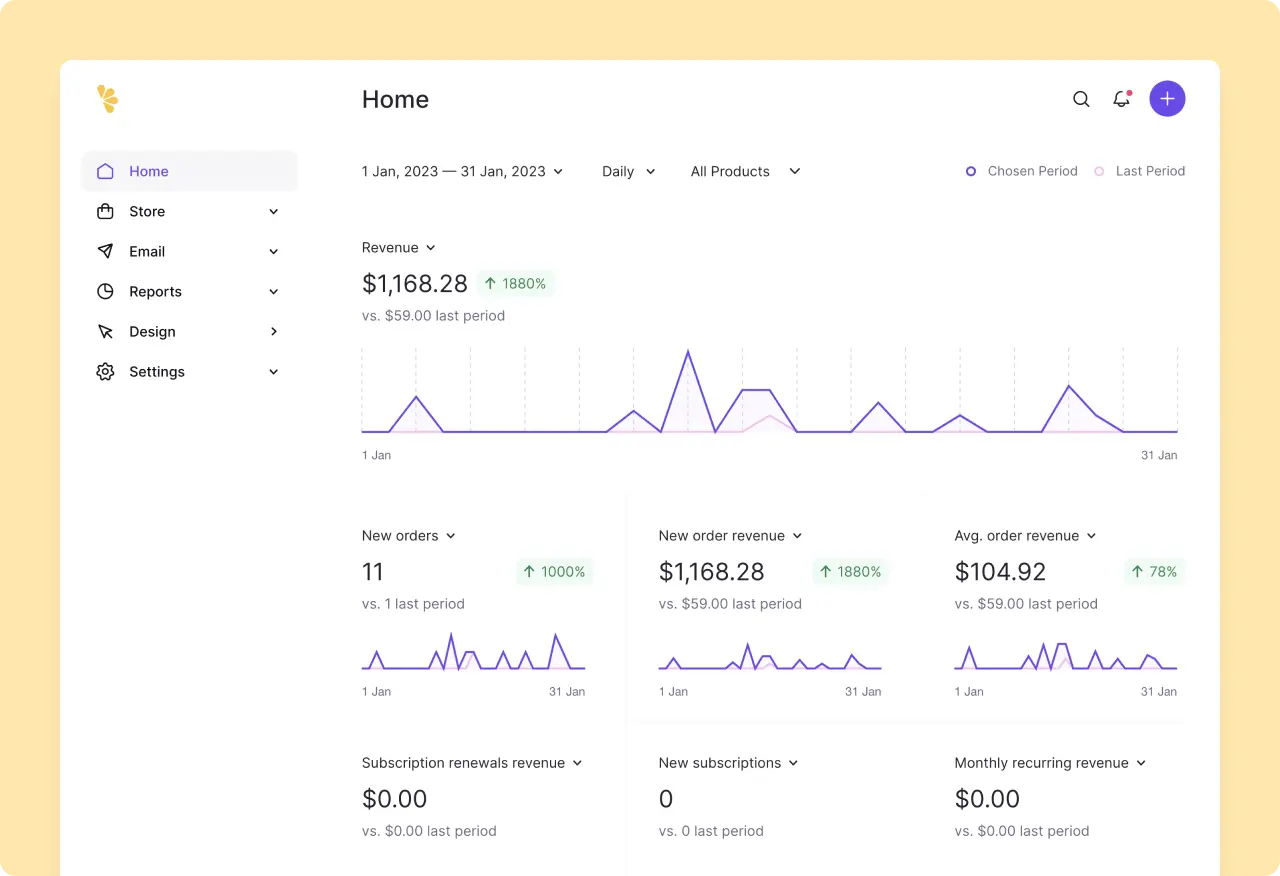Open the Revenue metric dropdown
The width and height of the screenshot is (1280, 876).
pyautogui.click(x=398, y=247)
